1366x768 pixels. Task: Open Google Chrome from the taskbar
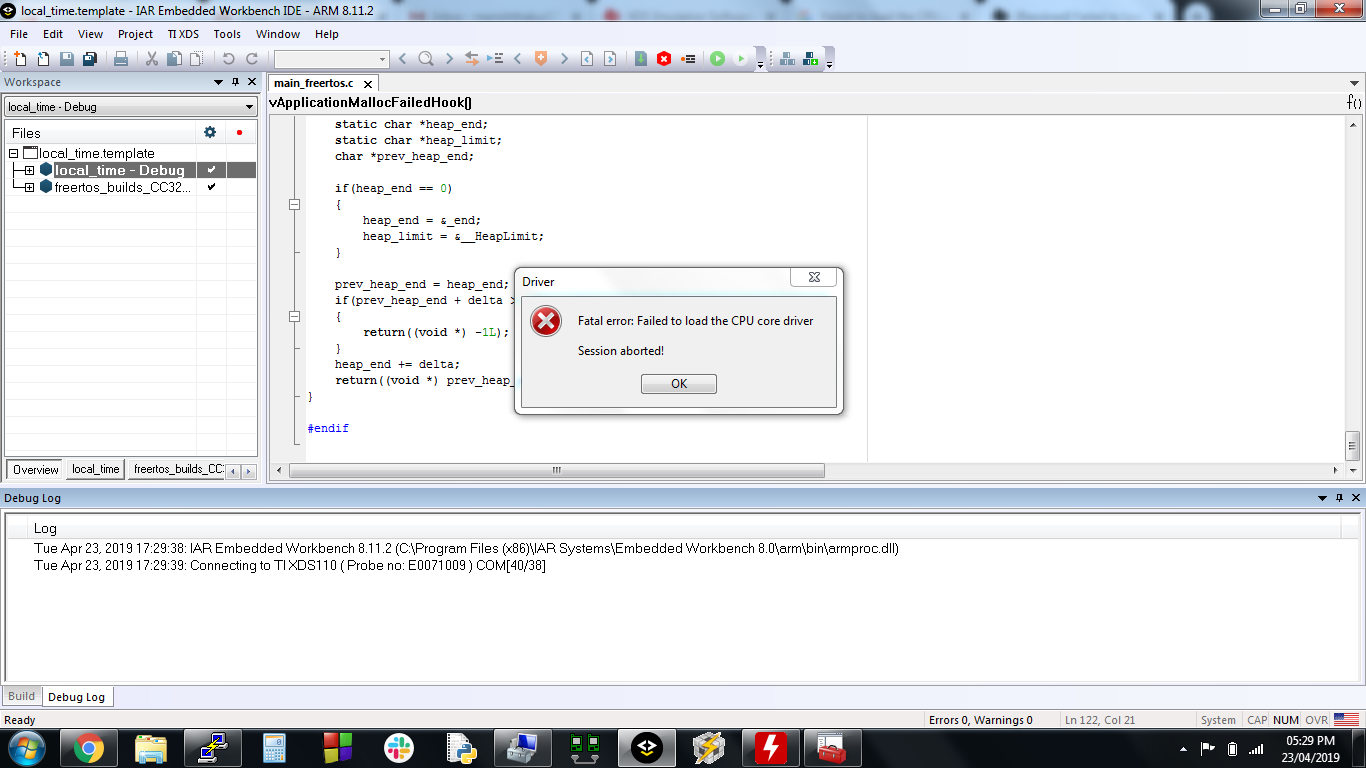(x=88, y=747)
